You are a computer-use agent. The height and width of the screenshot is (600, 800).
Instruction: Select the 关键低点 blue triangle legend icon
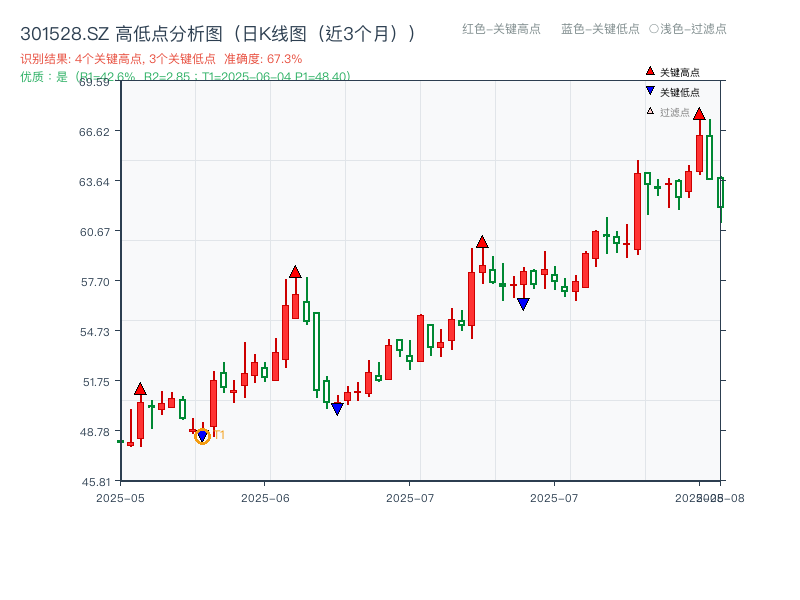coord(648,90)
